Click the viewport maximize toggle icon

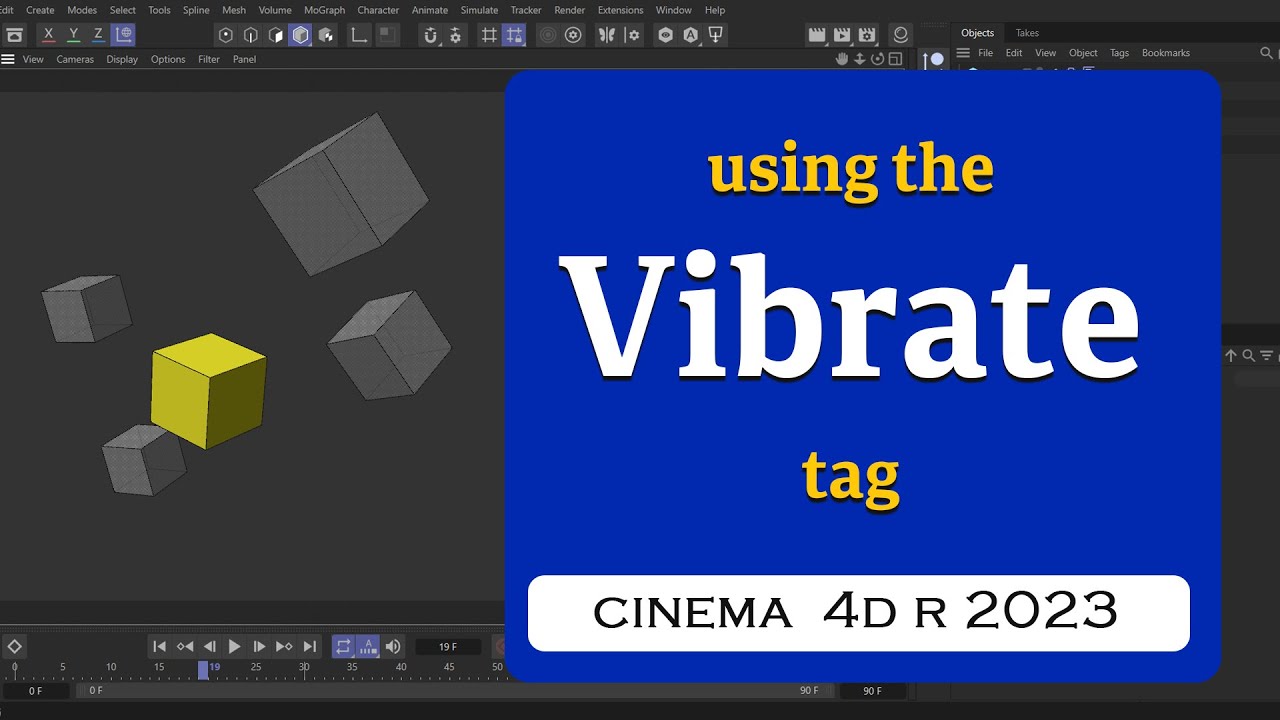[895, 59]
